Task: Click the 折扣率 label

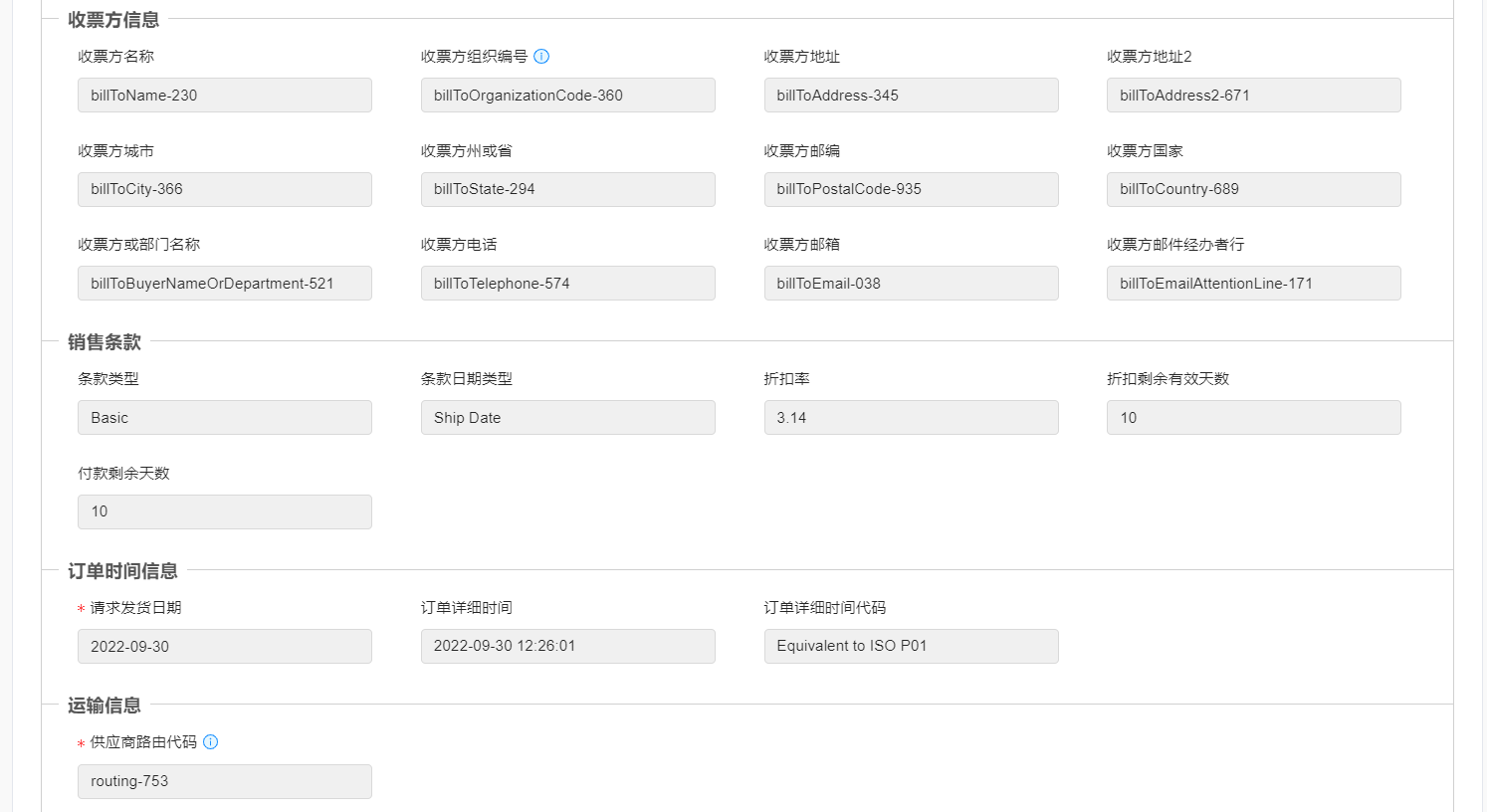Action: (787, 379)
